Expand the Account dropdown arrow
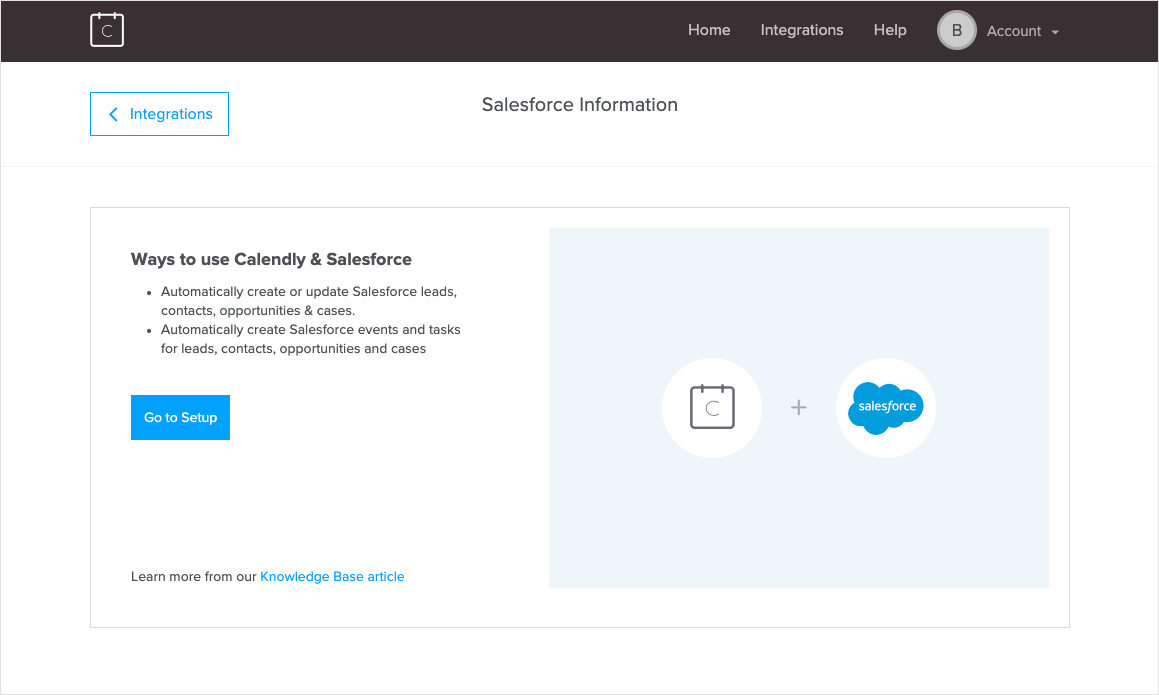 coord(1055,32)
